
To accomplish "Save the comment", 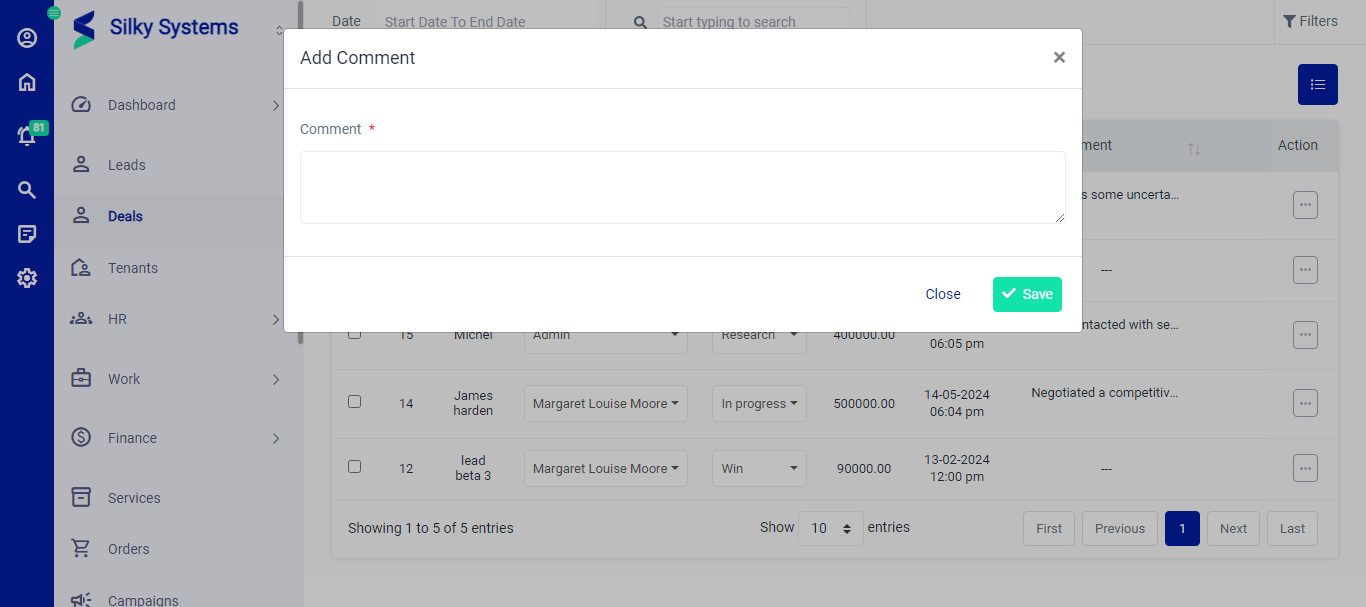I will [1027, 294].
